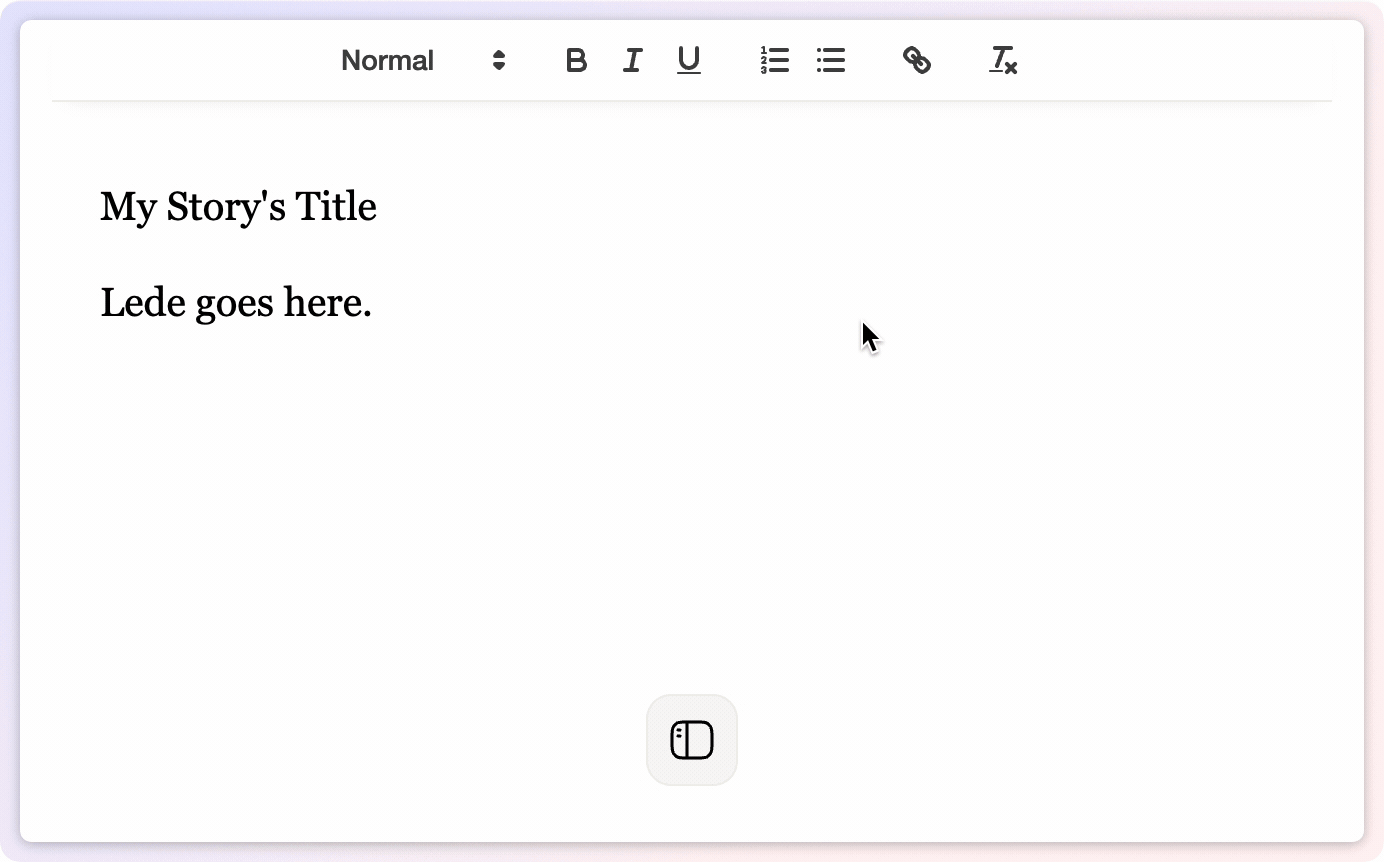The image size is (1384, 862).
Task: Enable bullet list mode
Action: pos(831,61)
